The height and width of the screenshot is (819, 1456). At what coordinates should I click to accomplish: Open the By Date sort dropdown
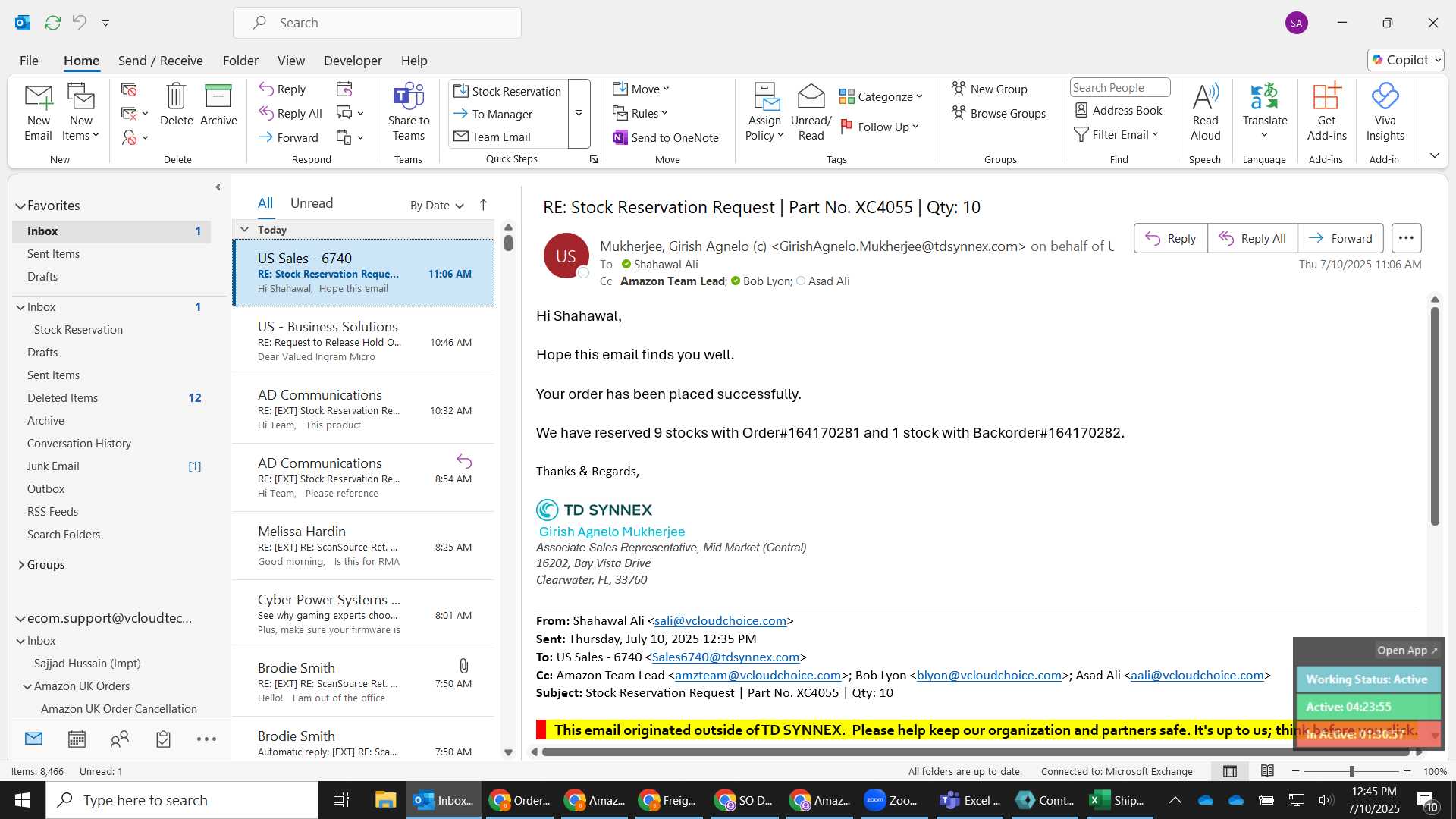tap(437, 205)
